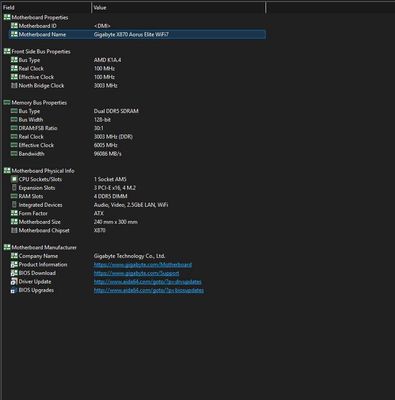This screenshot has height=400, width=395.
Task: Click the Integrated Devices row icon
Action: point(14,205)
